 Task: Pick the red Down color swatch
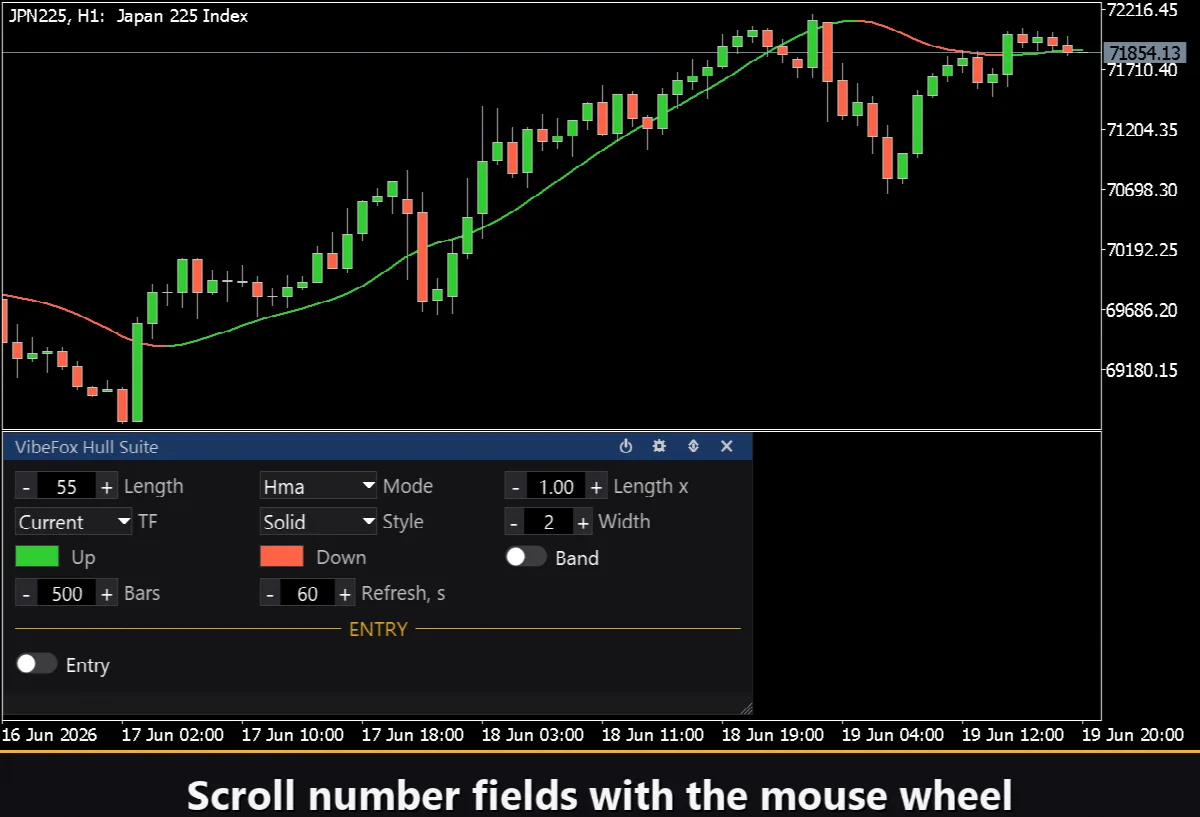[282, 557]
